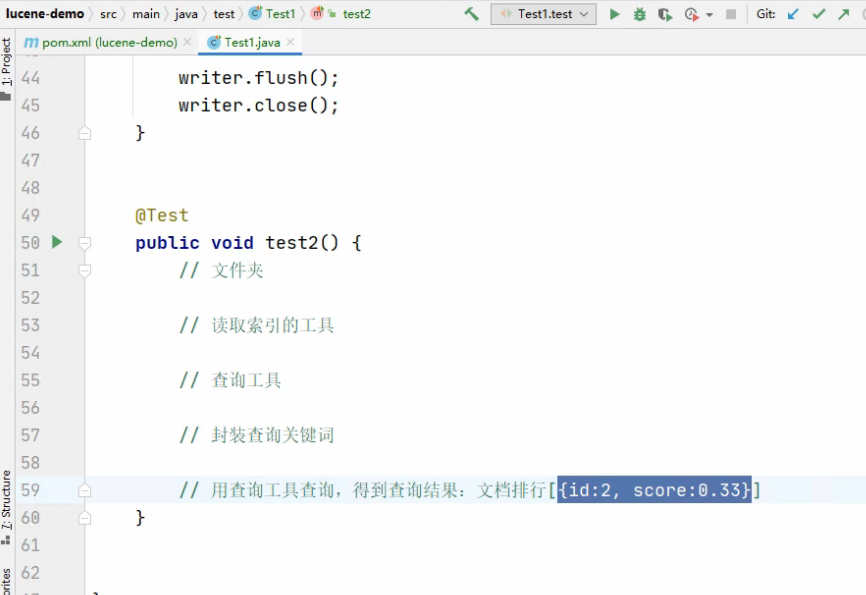Screen dimensions: 866x595
Task: Run test2 from gutter play icon
Action: pyautogui.click(x=56, y=242)
